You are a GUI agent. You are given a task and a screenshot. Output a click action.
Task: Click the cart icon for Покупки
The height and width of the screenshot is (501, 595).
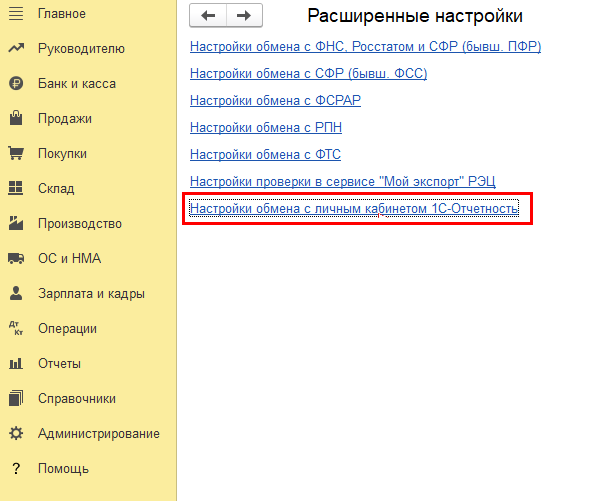click(16, 153)
